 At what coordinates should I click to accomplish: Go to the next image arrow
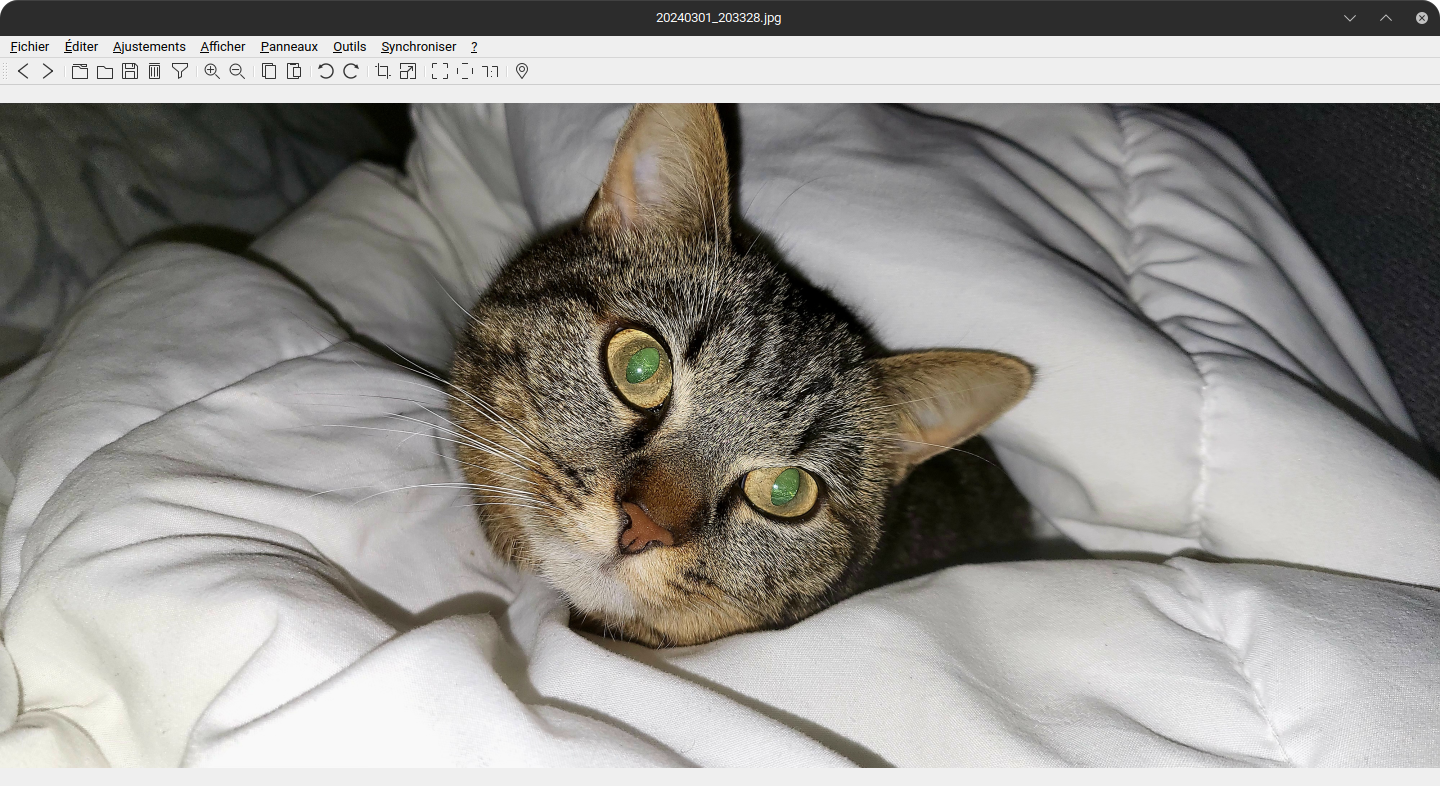click(x=47, y=71)
